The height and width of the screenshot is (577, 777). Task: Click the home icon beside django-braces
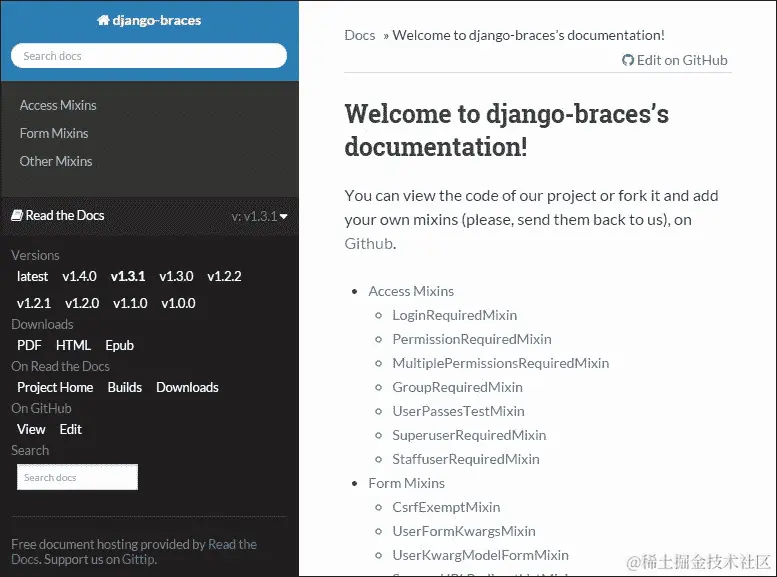(103, 20)
